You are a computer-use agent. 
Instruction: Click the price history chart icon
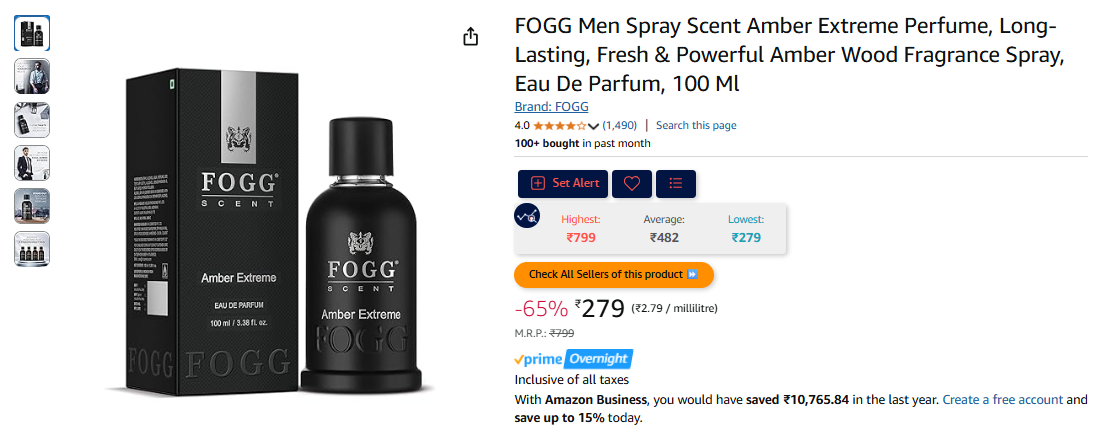coord(527,216)
